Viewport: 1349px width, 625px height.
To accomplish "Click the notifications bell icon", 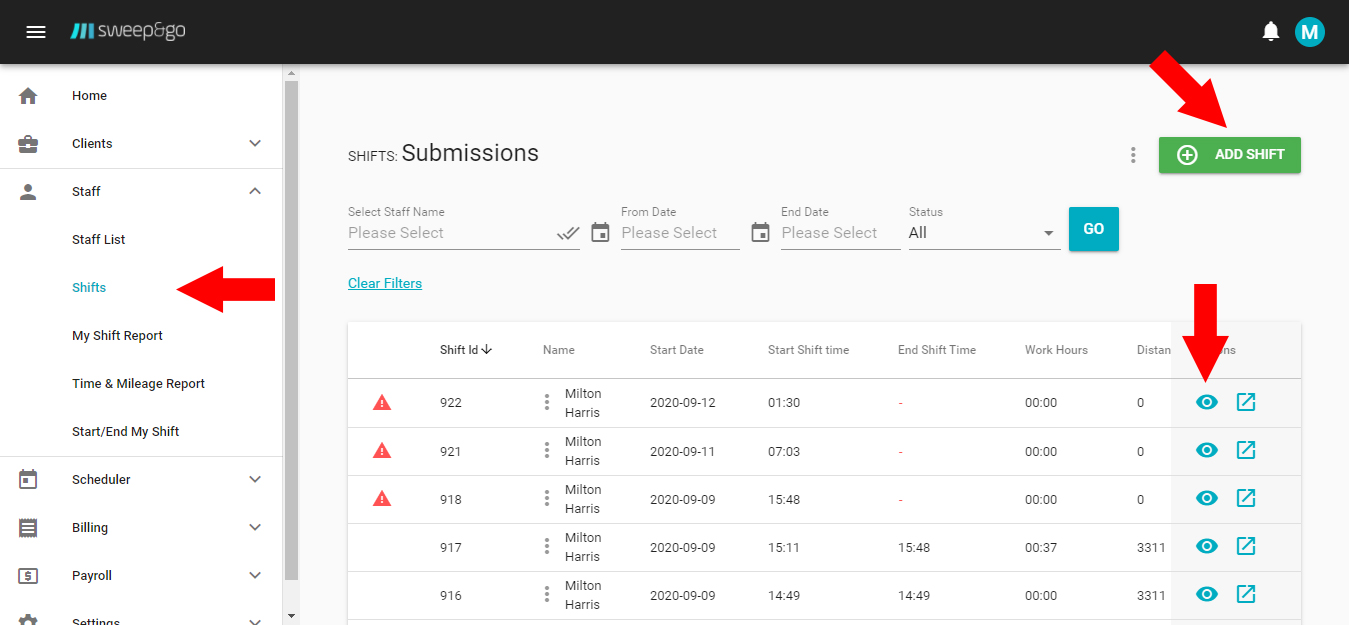I will 1270,32.
